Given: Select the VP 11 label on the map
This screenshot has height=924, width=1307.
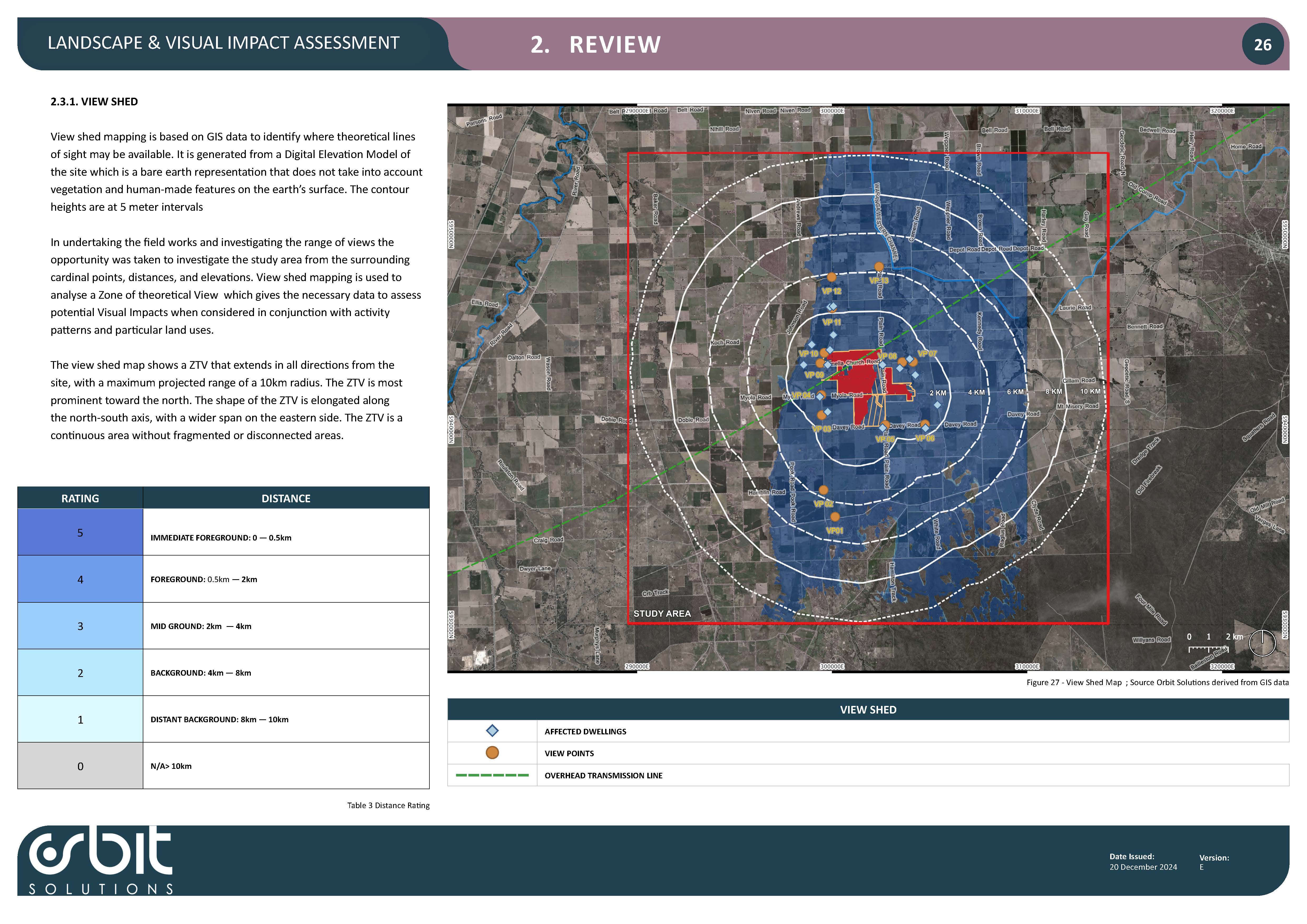Looking at the screenshot, I should [832, 322].
